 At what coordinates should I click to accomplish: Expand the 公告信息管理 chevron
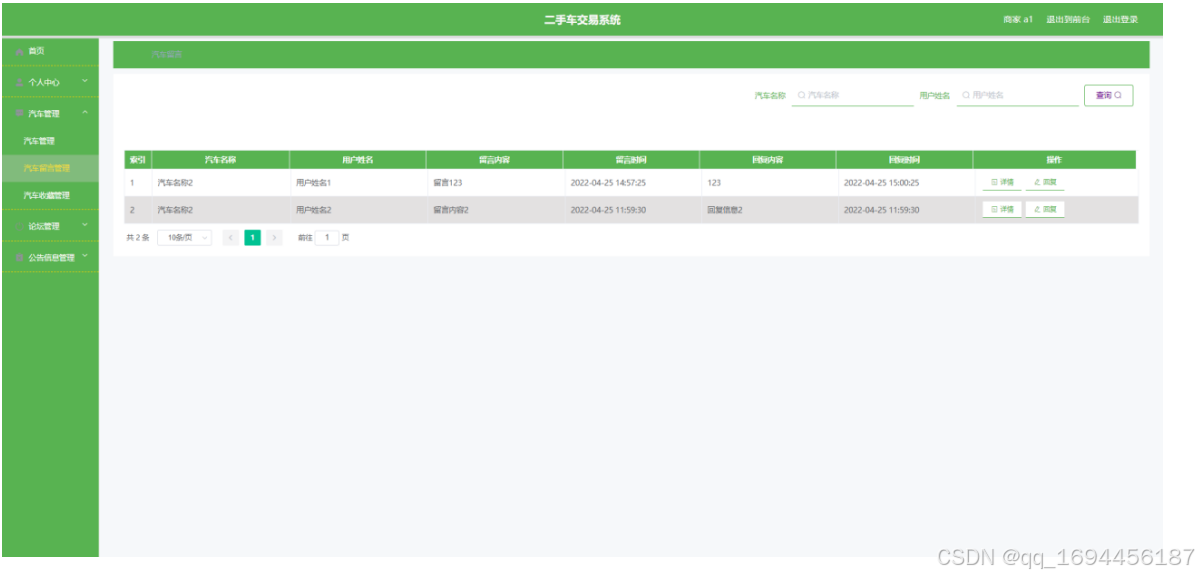(85, 256)
